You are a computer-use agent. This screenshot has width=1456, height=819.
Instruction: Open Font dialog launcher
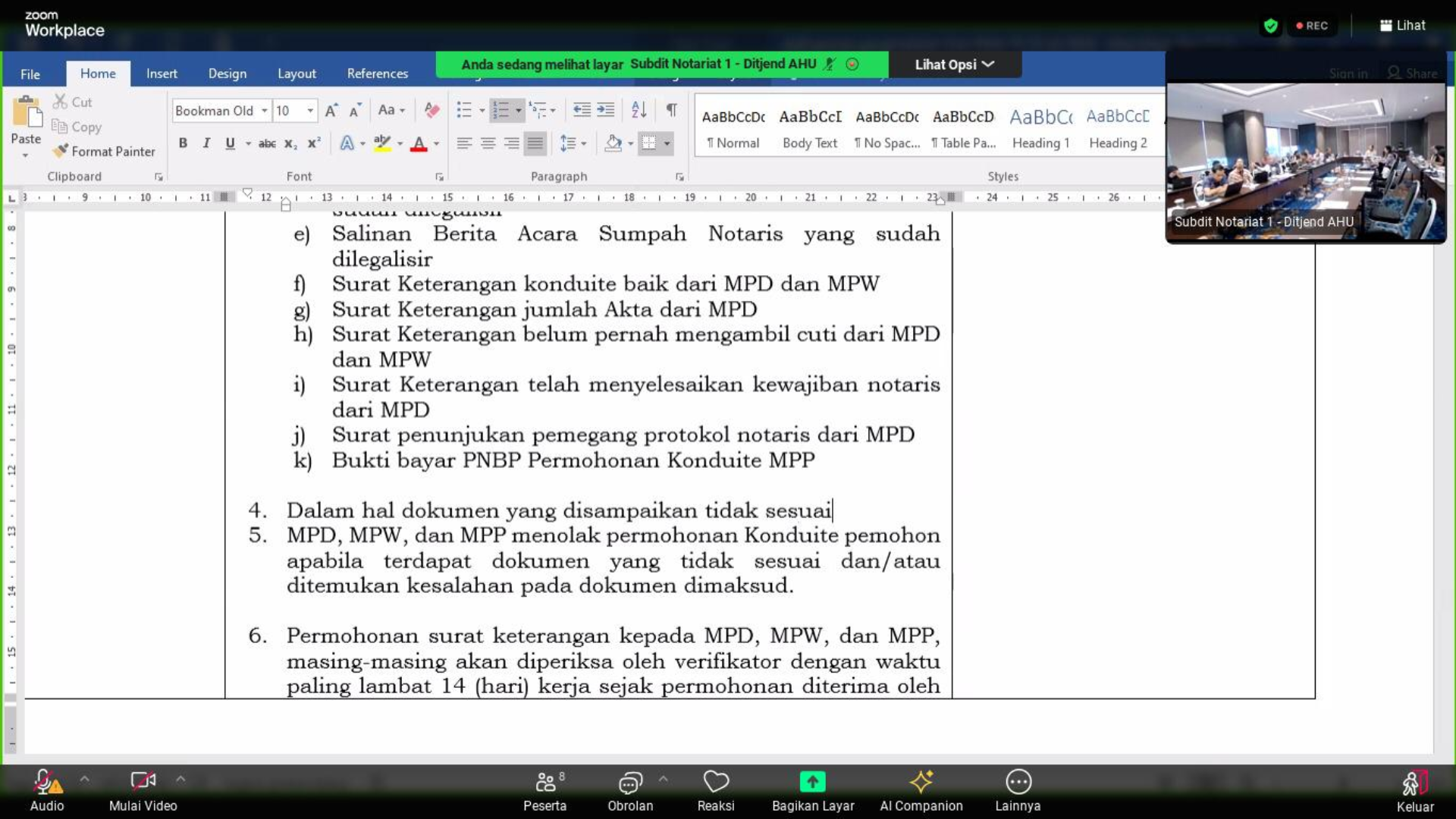(x=440, y=177)
